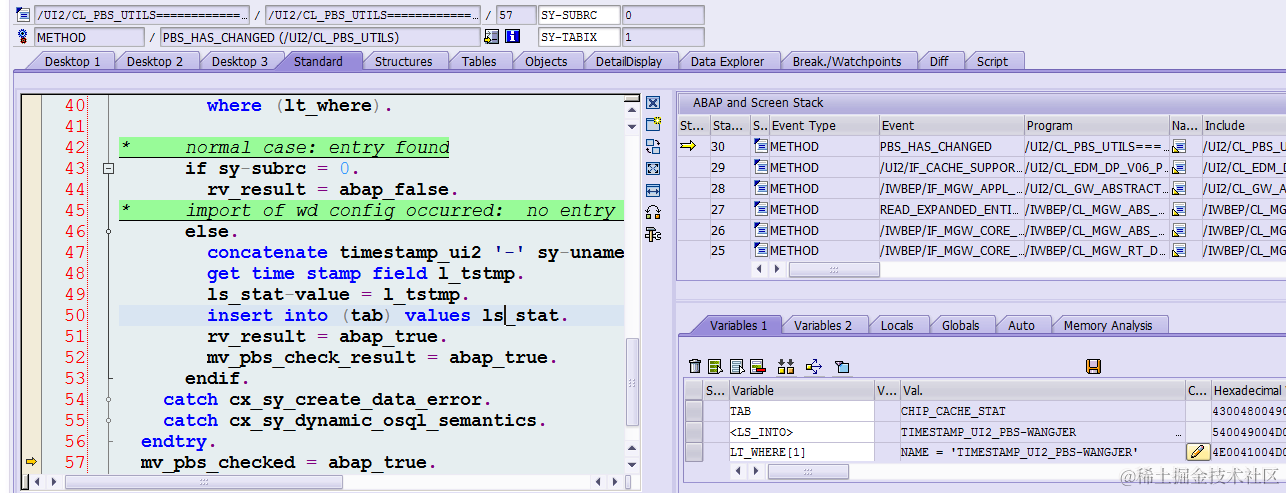This screenshot has width=1286, height=493.
Task: Click the stack table horizontal scroll right arrow
Action: tap(776, 269)
